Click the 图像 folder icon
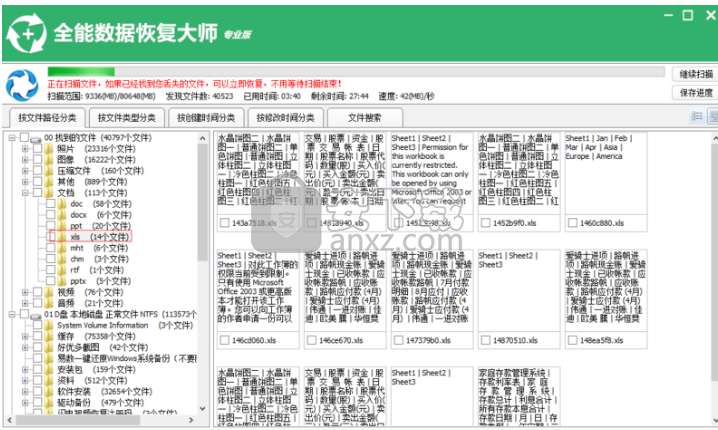 [x=49, y=160]
